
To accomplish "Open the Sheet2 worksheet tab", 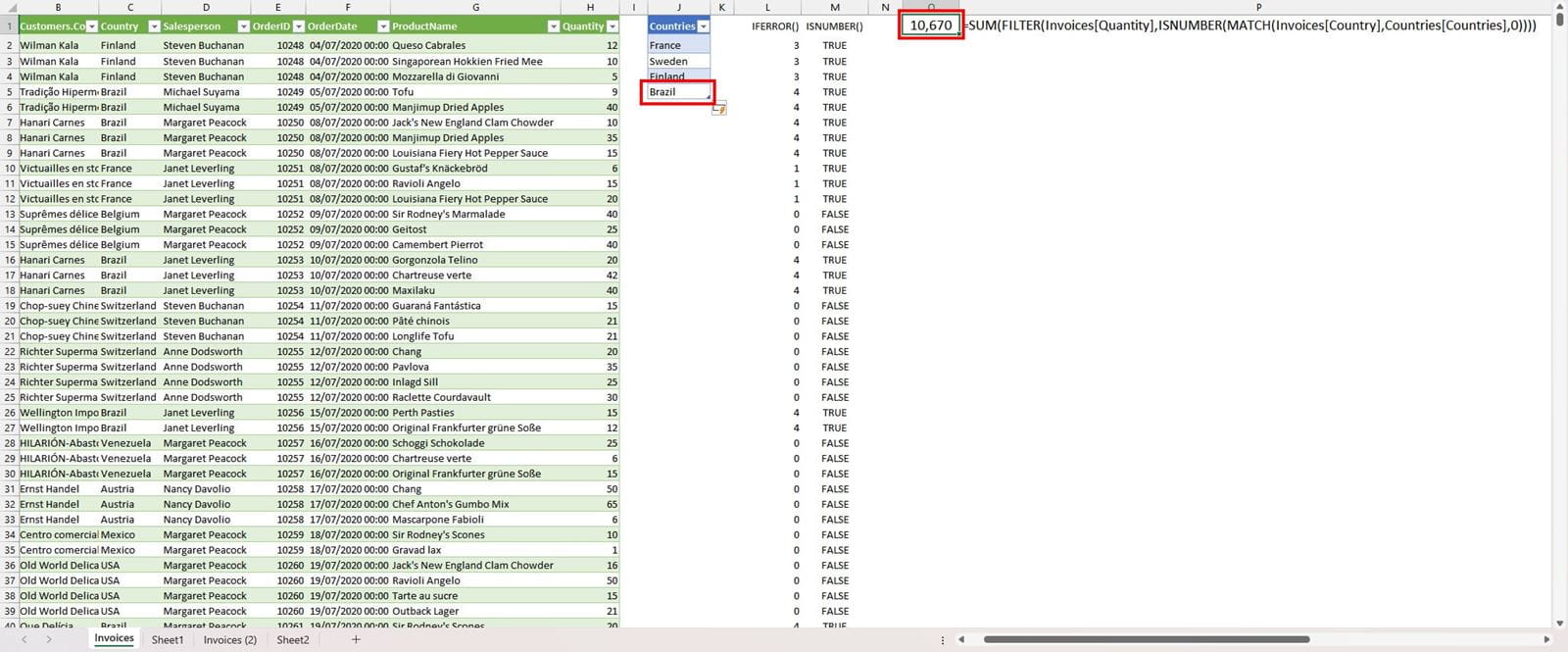I will point(293,639).
